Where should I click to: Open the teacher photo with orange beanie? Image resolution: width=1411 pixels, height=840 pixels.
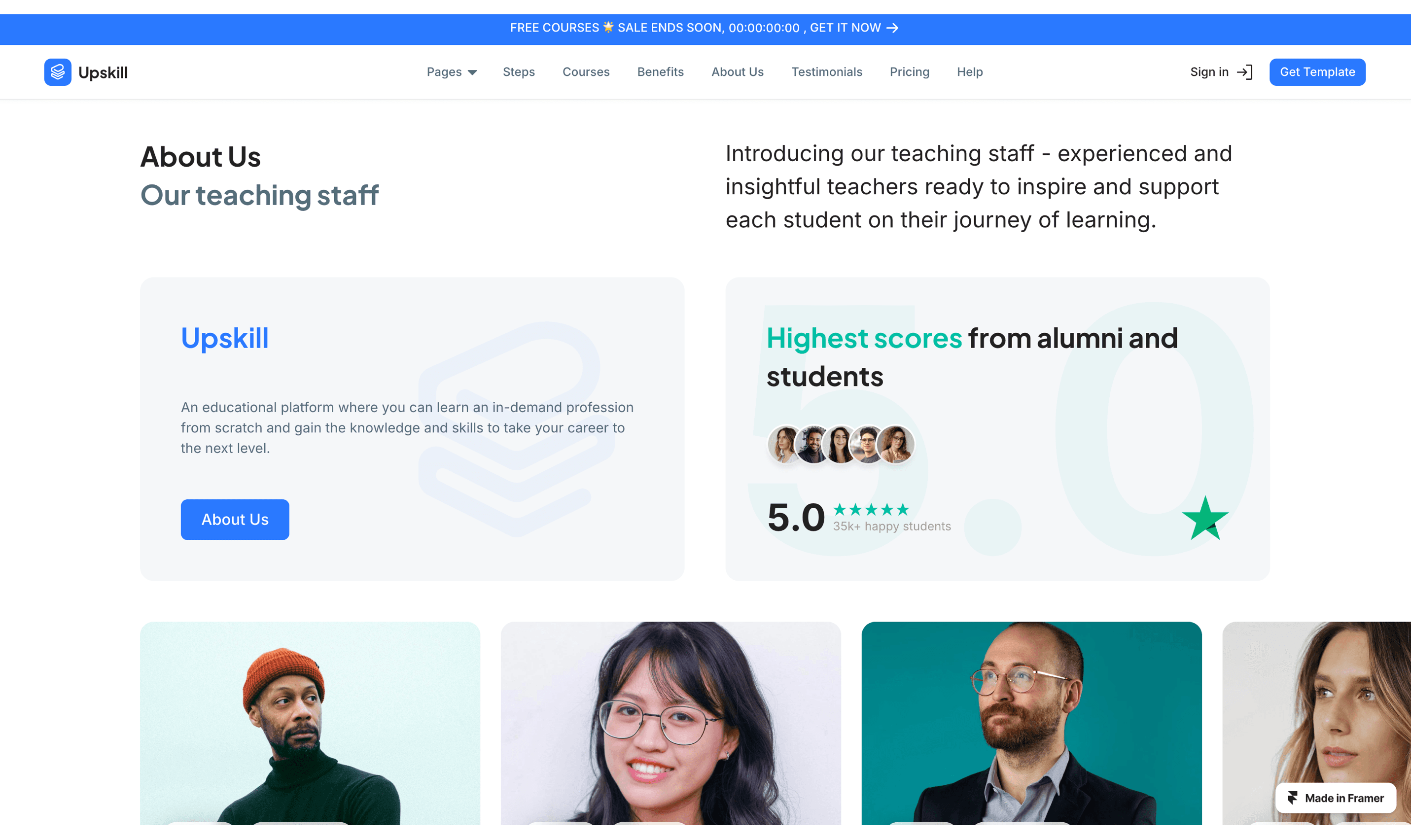[x=310, y=723]
